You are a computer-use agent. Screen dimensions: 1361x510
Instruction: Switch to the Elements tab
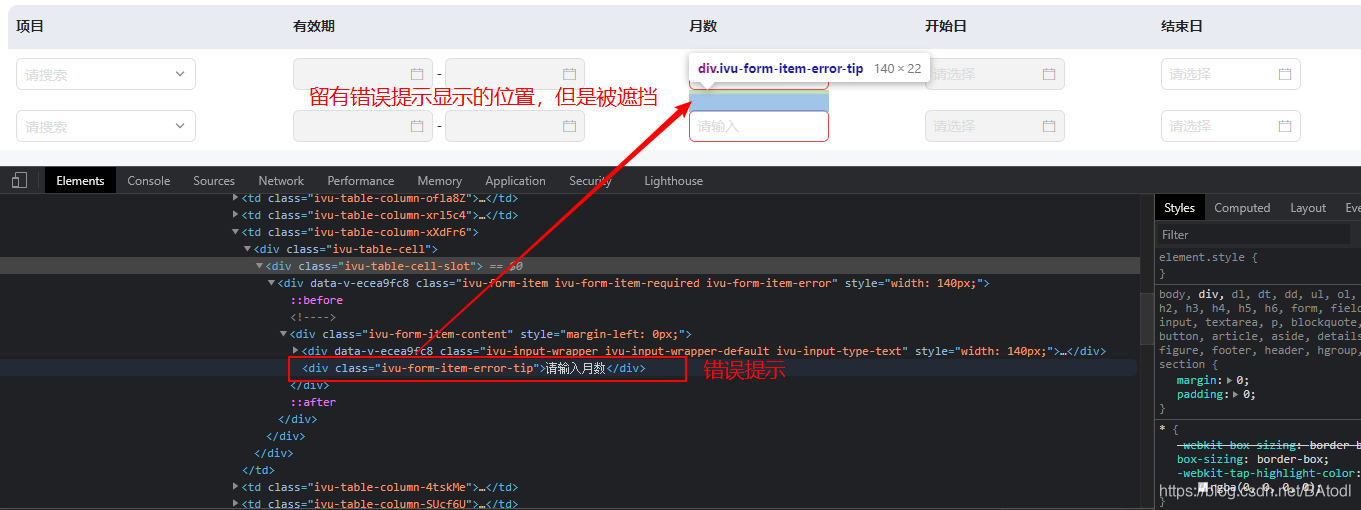coord(80,181)
